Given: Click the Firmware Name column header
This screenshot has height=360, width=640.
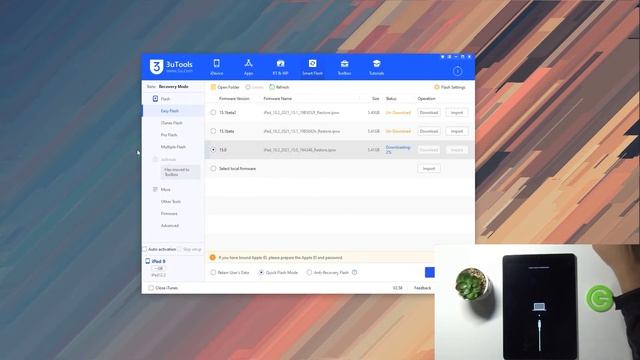Looking at the screenshot, I should pos(278,98).
